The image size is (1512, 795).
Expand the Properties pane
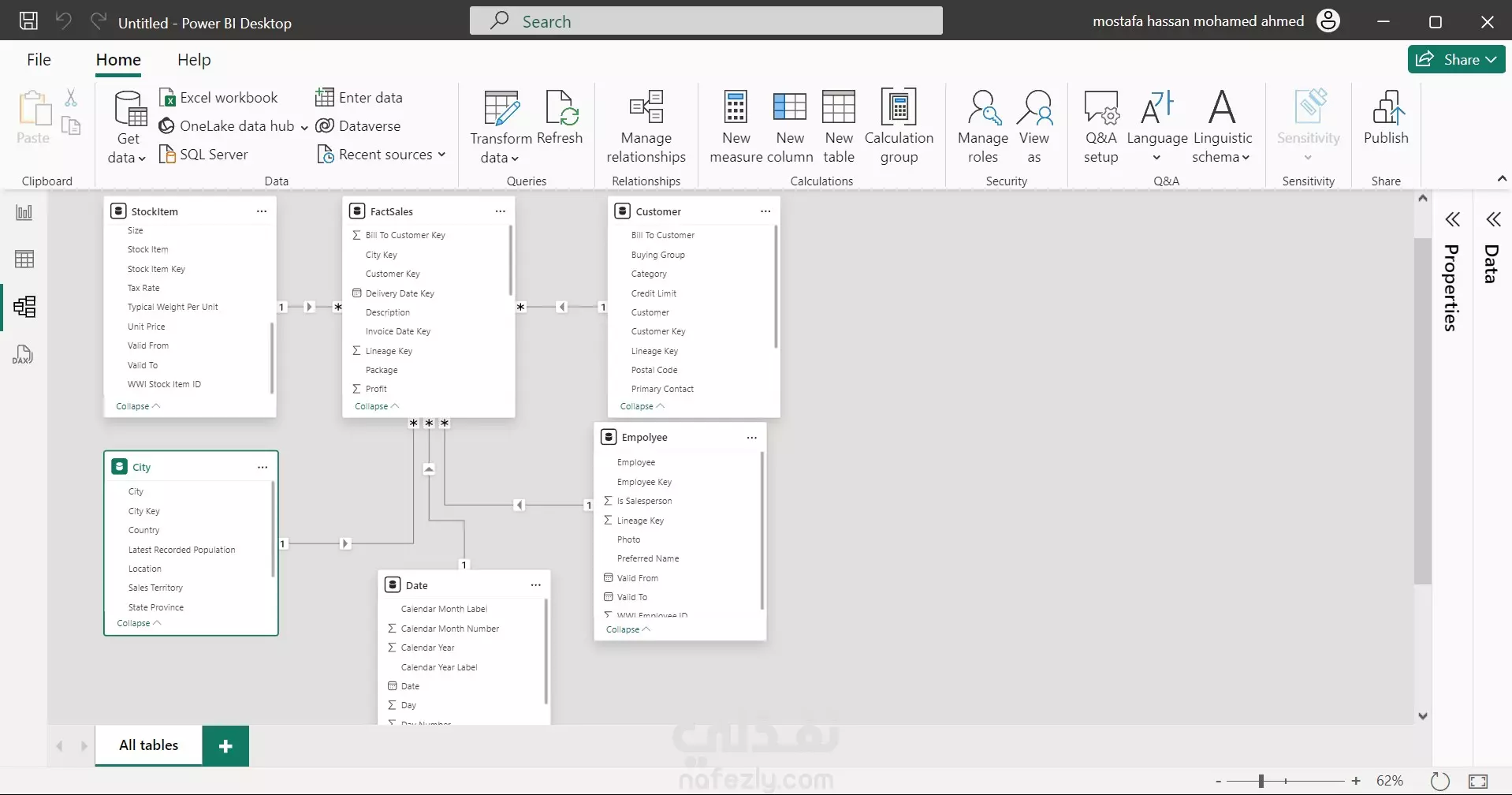pos(1452,219)
